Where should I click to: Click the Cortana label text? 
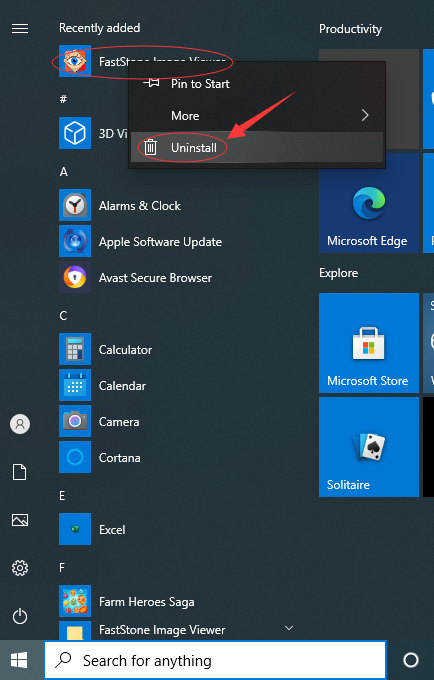(x=120, y=458)
